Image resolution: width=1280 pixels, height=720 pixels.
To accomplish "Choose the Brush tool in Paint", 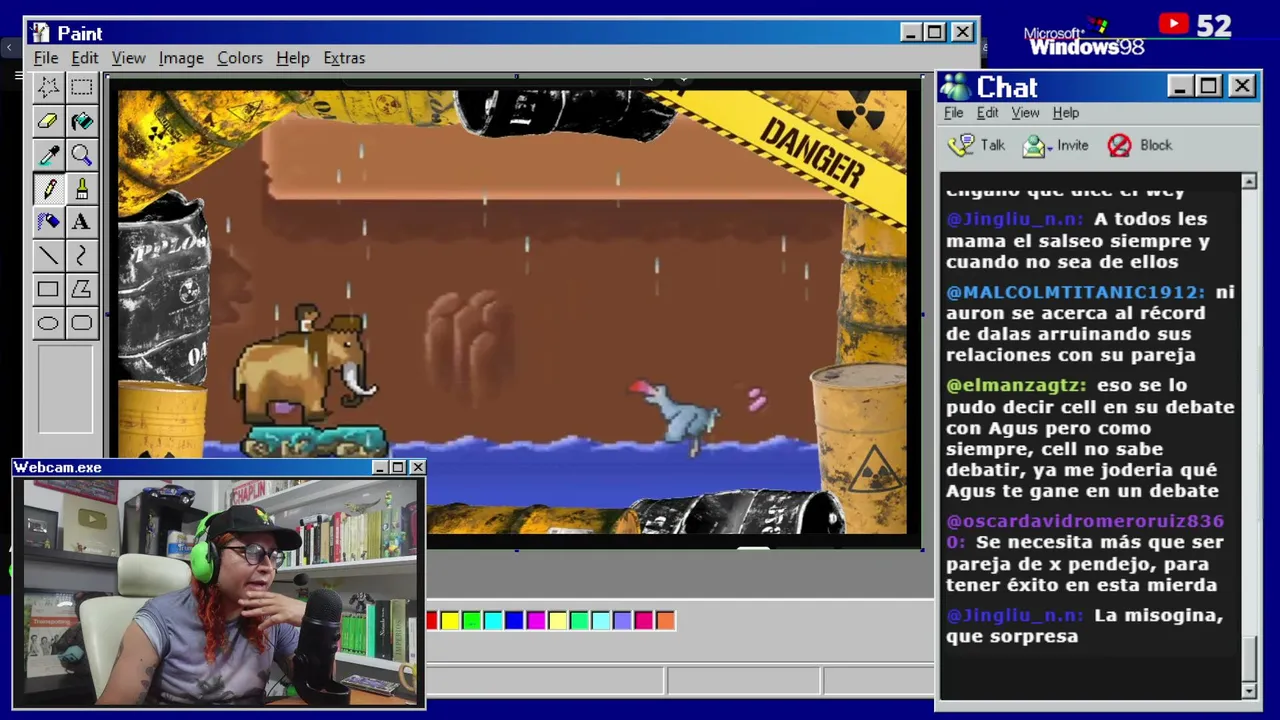I will (82, 189).
